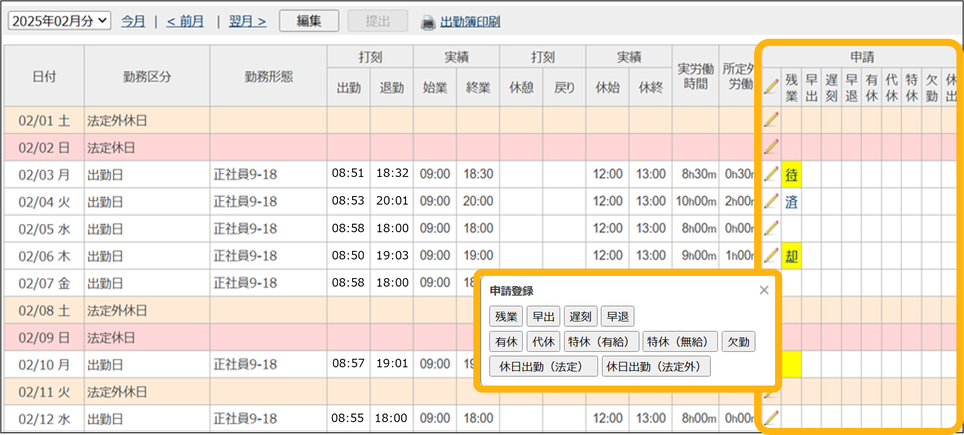
Task: Open the 待 overtime status on 02/03
Action: pos(792,175)
